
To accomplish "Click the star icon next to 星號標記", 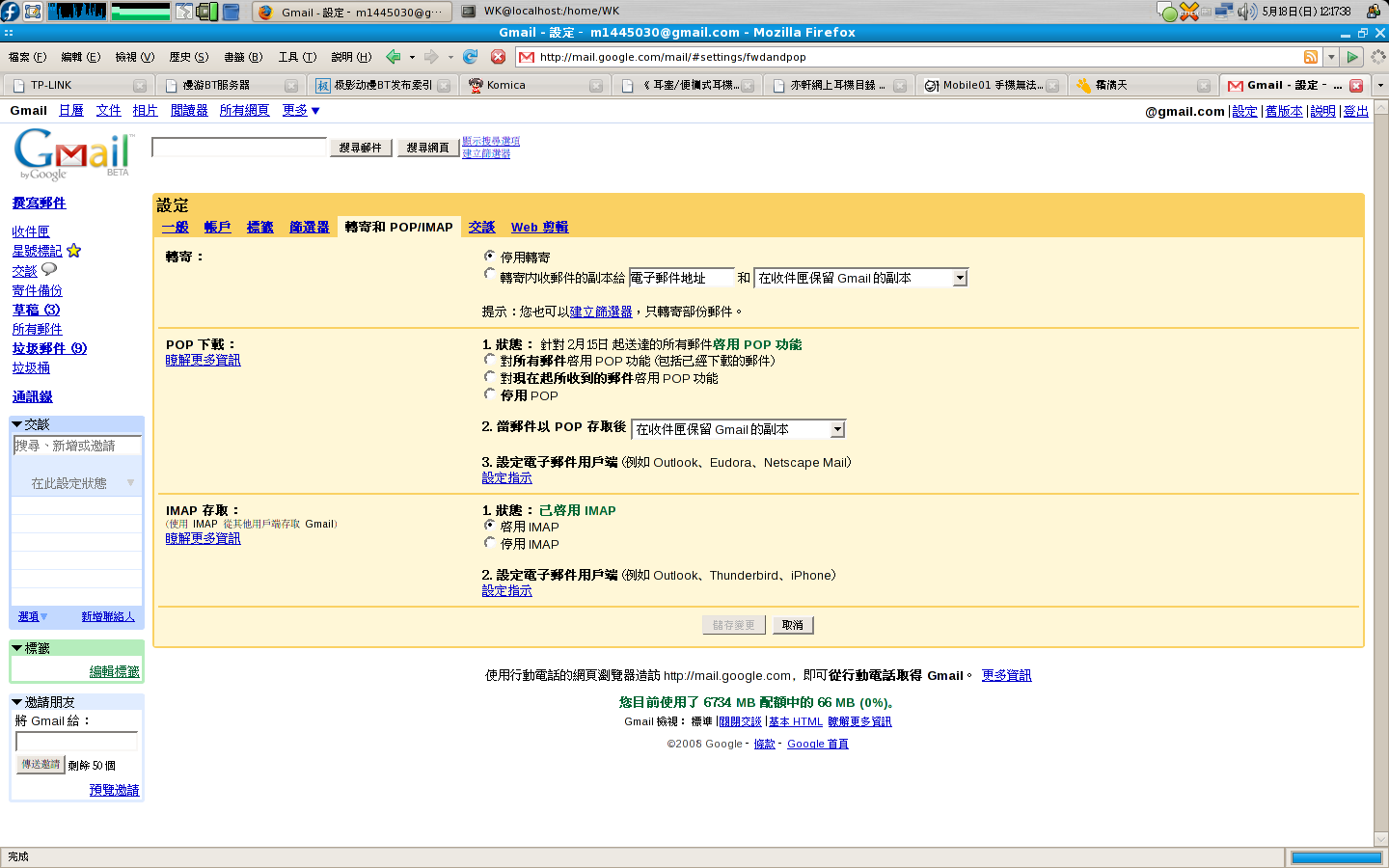I will point(74,251).
